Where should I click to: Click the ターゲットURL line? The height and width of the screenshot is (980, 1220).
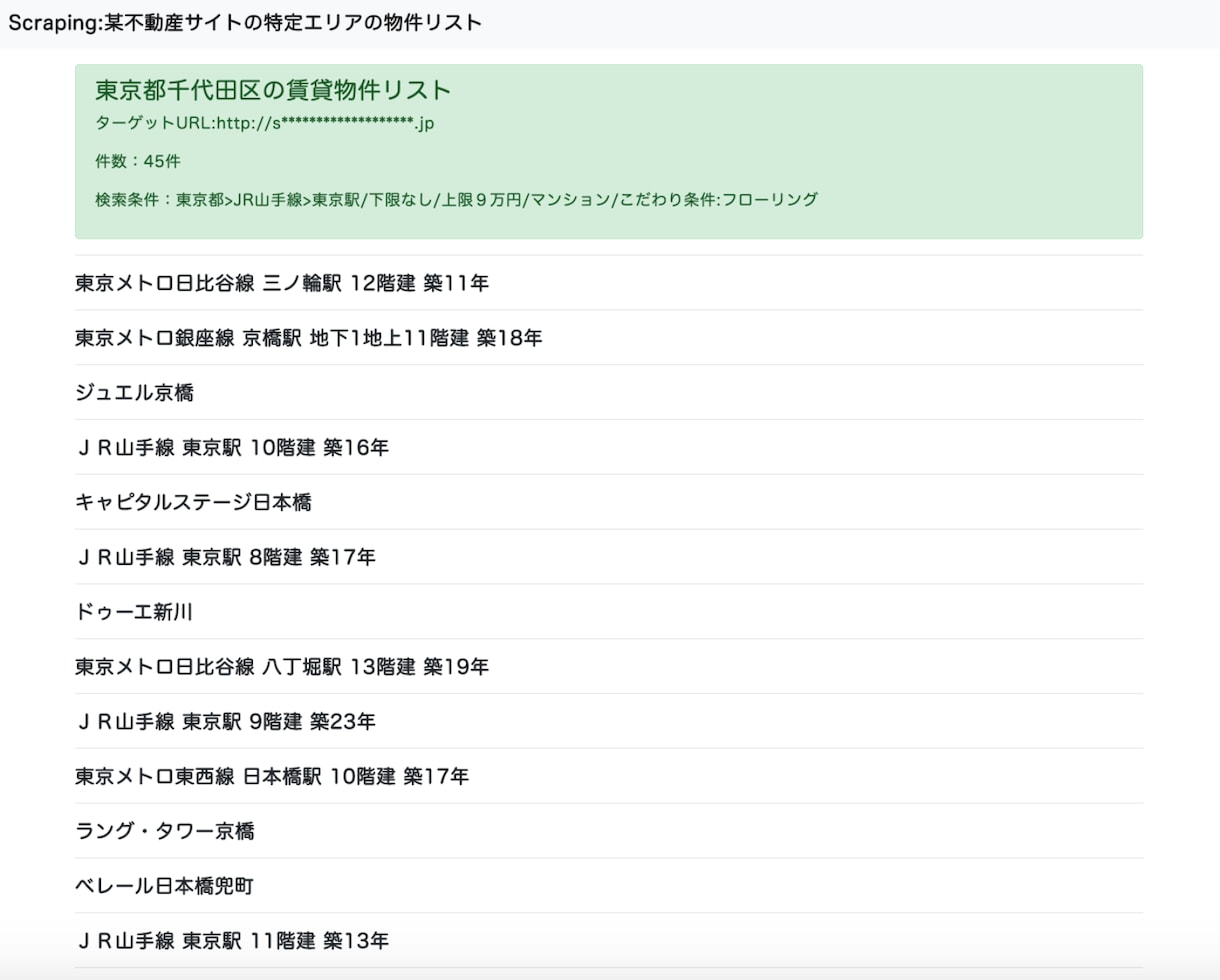(x=264, y=124)
